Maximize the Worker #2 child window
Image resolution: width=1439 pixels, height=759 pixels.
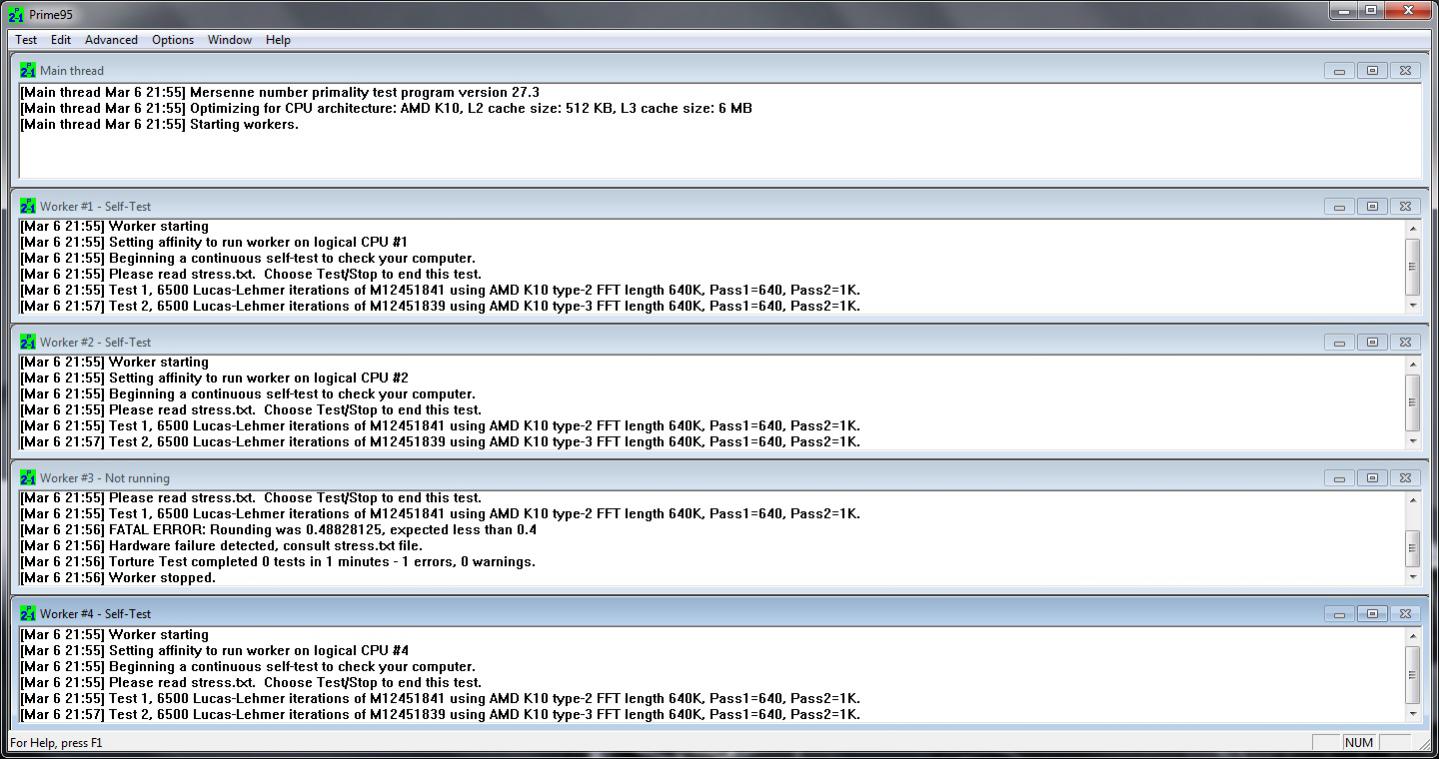coord(1372,343)
